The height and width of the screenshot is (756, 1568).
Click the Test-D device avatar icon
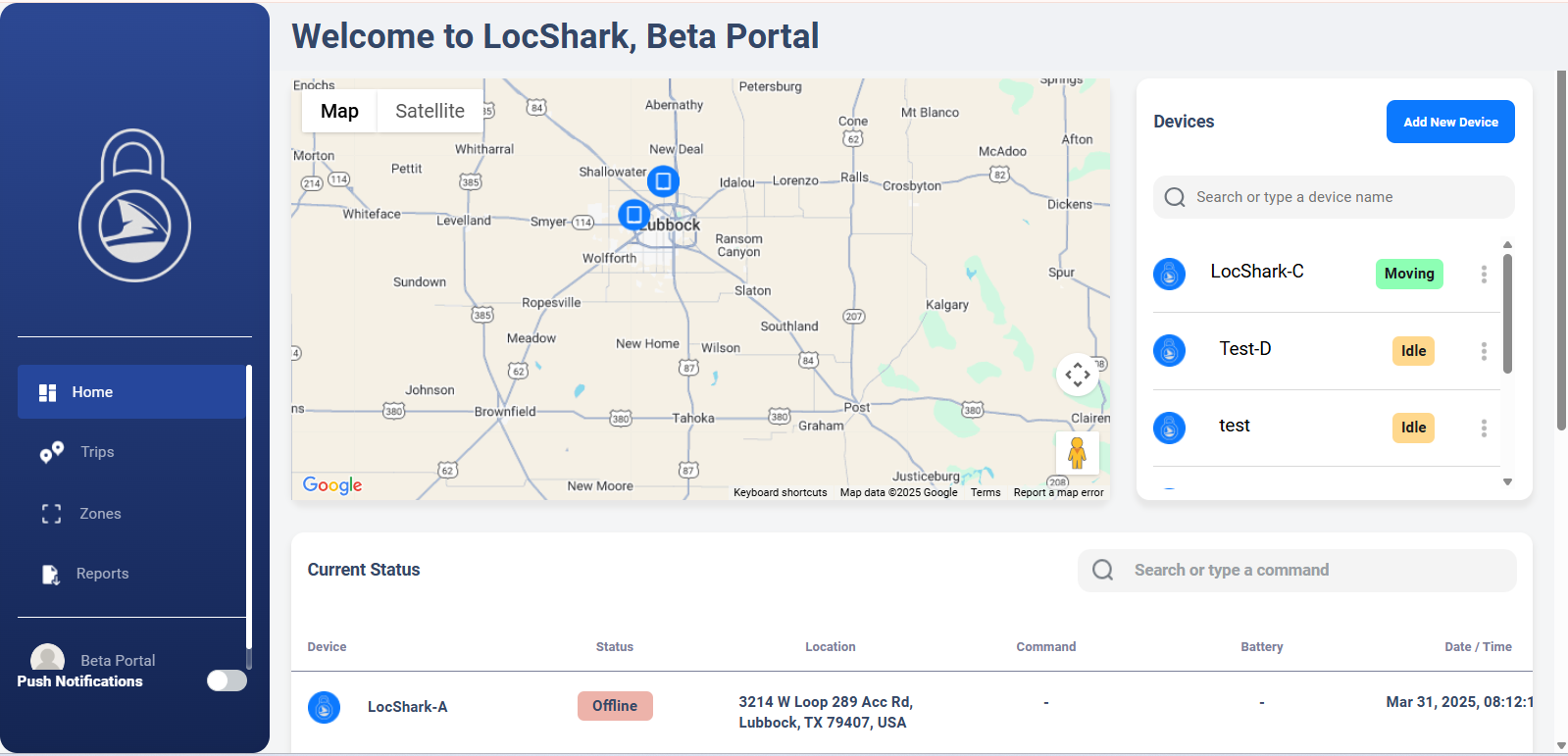click(1169, 350)
